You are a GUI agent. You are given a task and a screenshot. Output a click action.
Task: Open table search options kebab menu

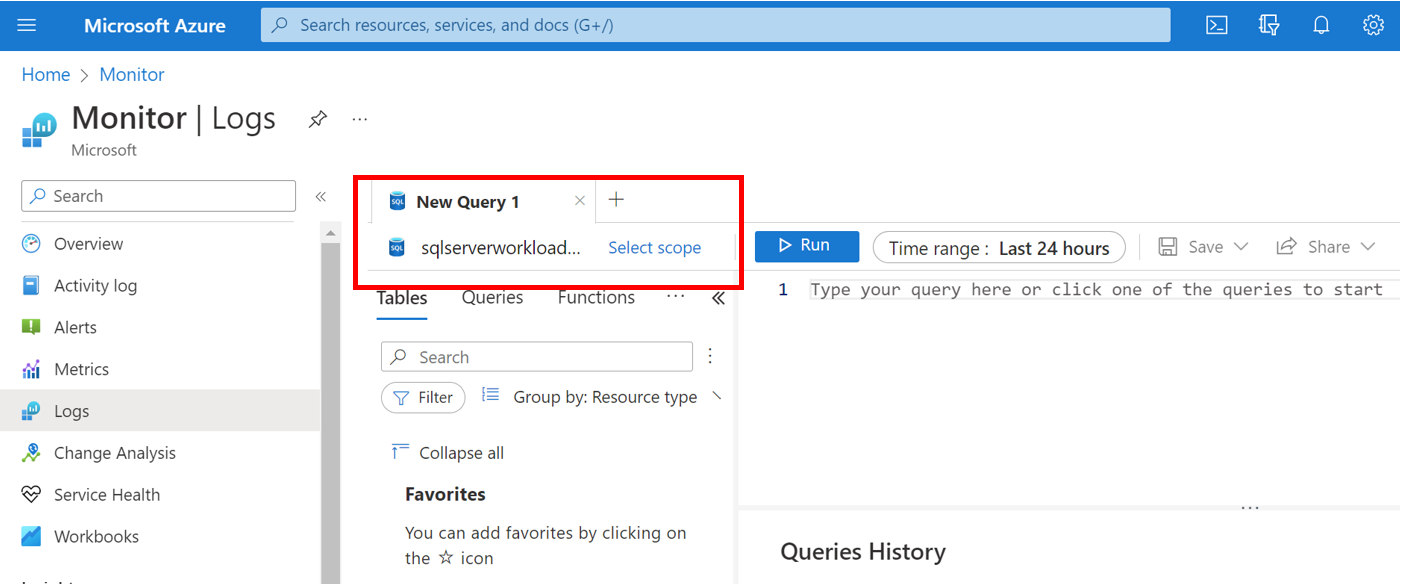point(710,356)
